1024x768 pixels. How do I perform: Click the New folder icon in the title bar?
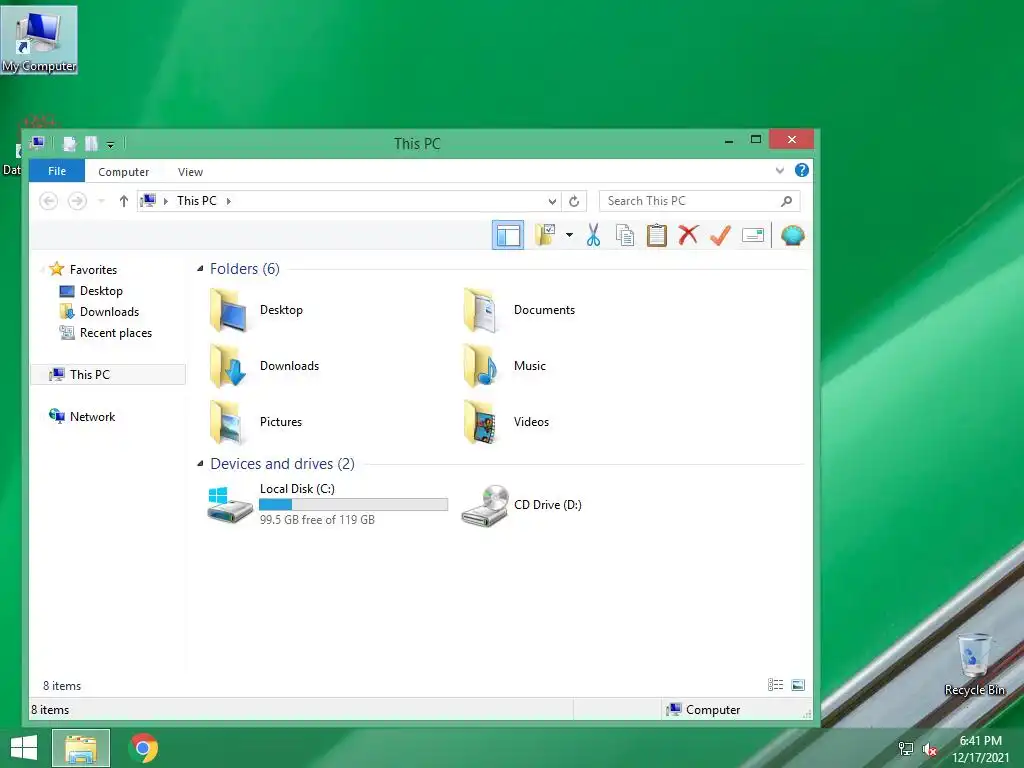[x=91, y=144]
